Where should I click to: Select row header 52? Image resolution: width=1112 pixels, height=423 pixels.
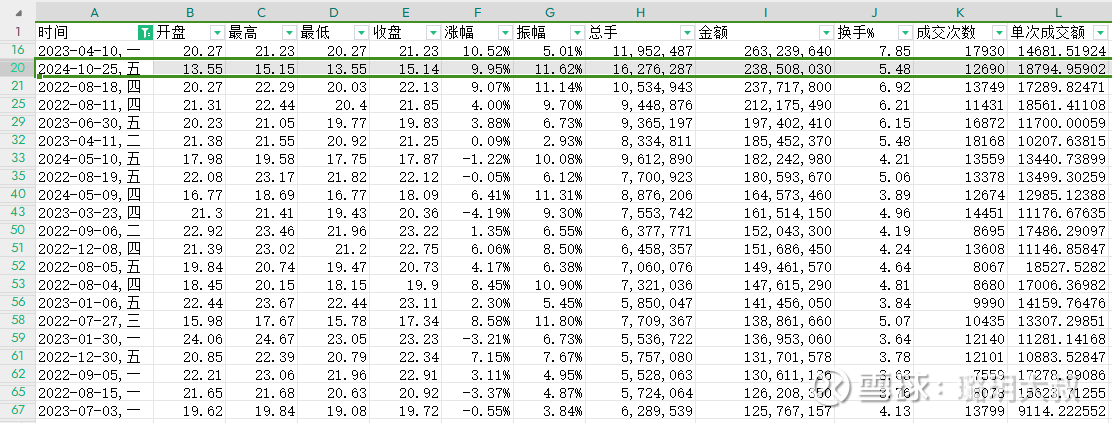18,266
